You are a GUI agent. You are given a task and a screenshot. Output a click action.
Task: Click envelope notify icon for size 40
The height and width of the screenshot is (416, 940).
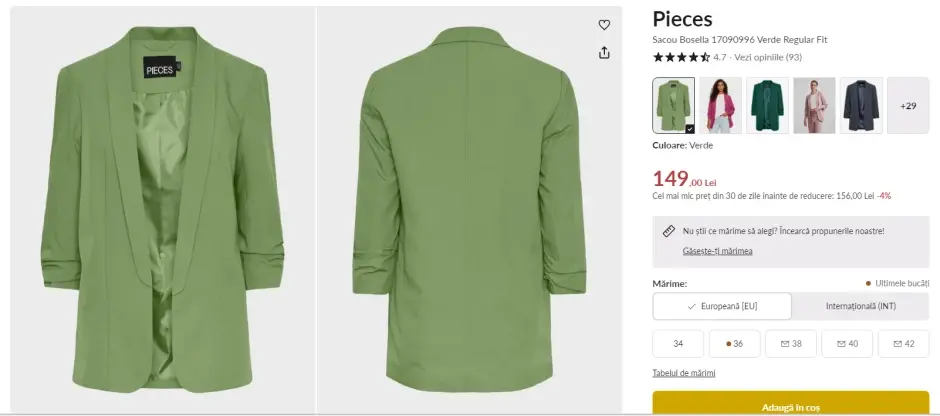[839, 344]
